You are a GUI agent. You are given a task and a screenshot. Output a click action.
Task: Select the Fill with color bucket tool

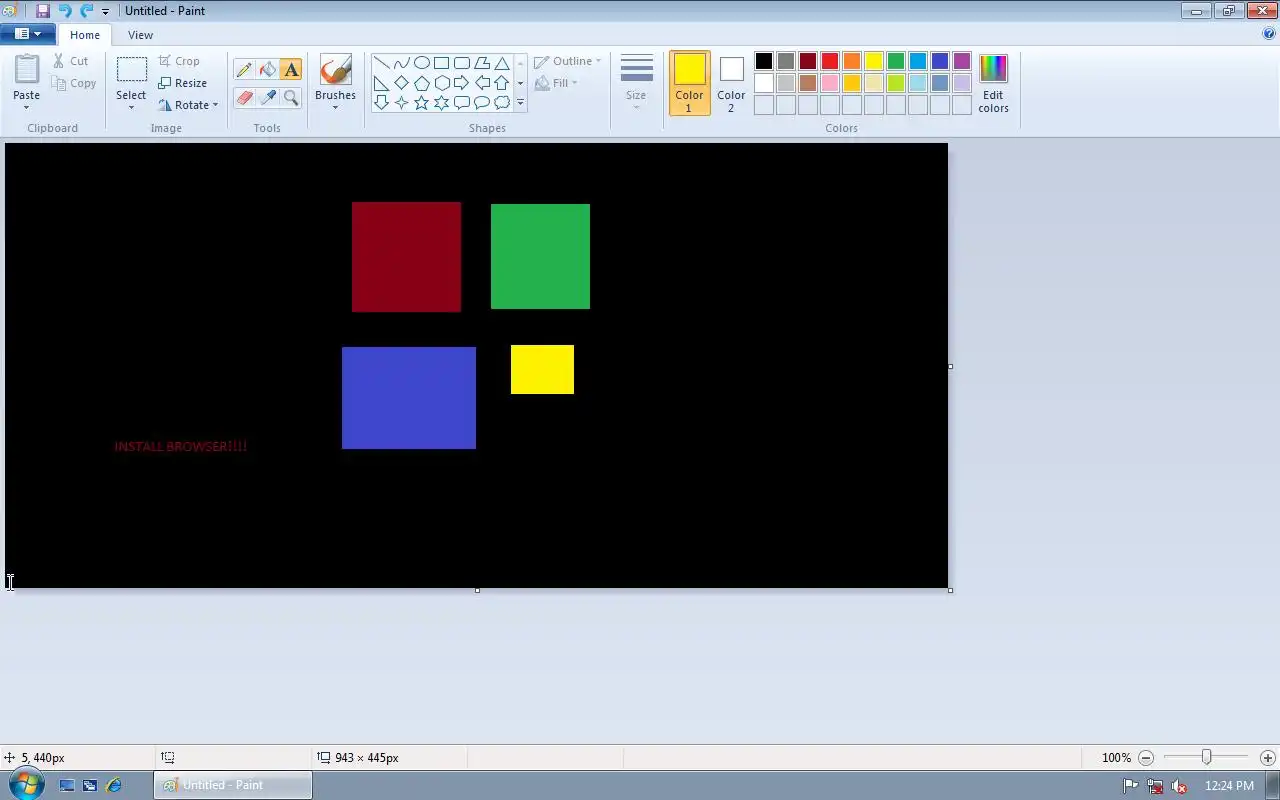(x=267, y=70)
